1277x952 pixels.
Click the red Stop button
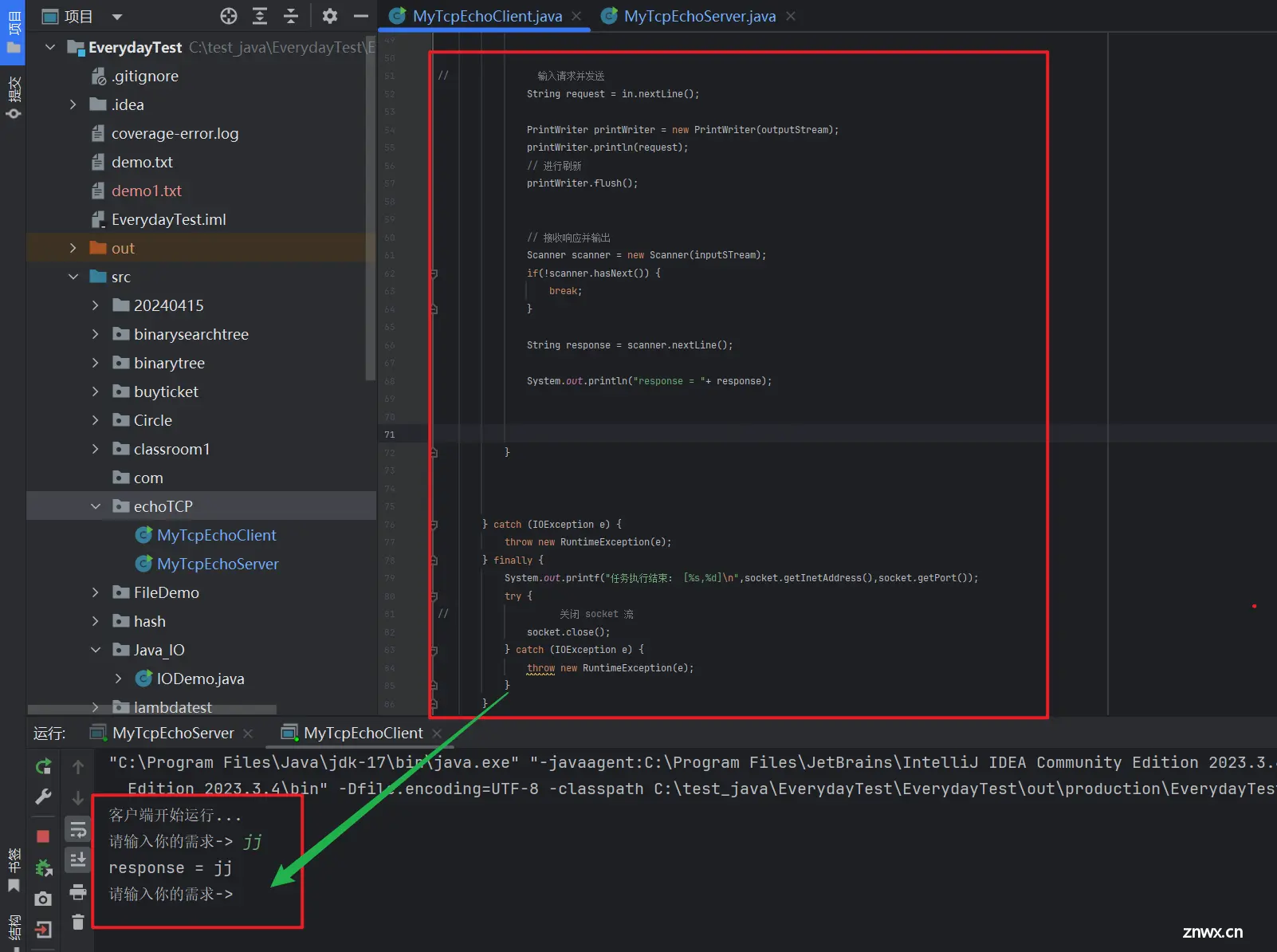pyautogui.click(x=43, y=836)
